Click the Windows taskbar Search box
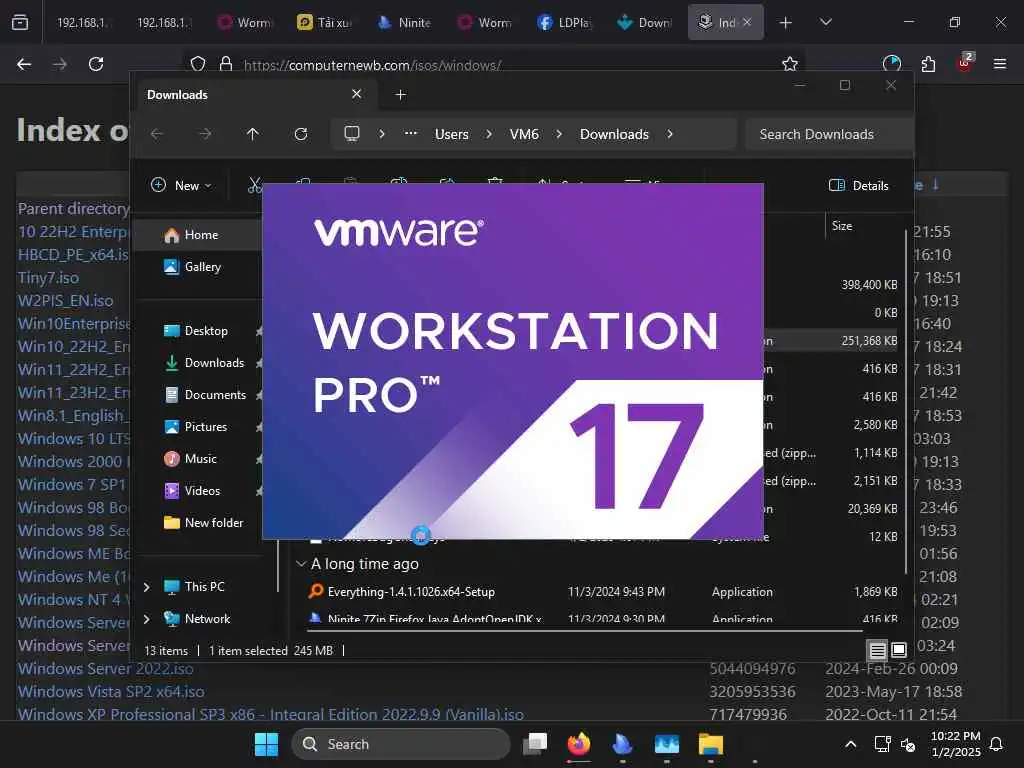 click(400, 744)
